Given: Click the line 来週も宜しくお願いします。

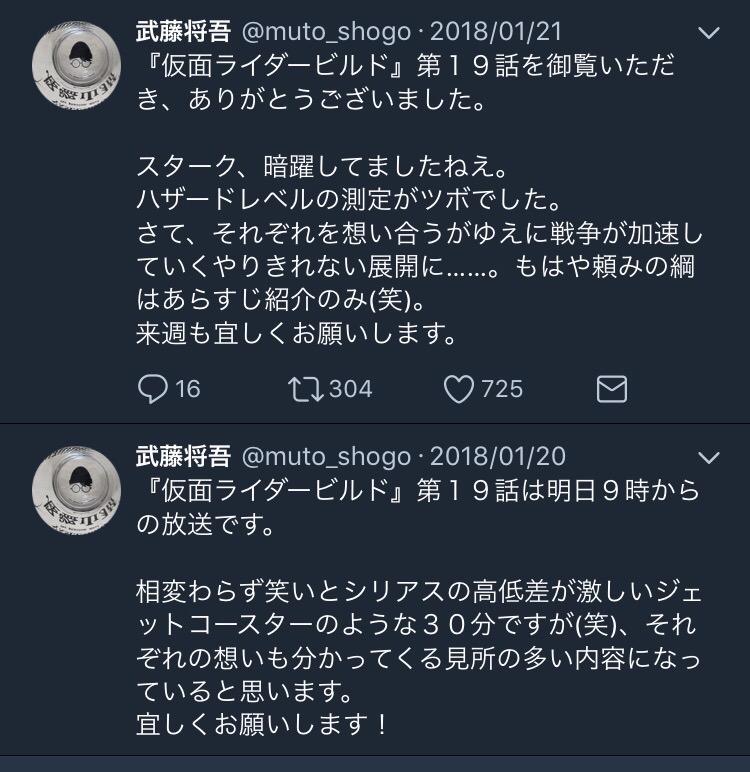Looking at the screenshot, I should tap(296, 335).
